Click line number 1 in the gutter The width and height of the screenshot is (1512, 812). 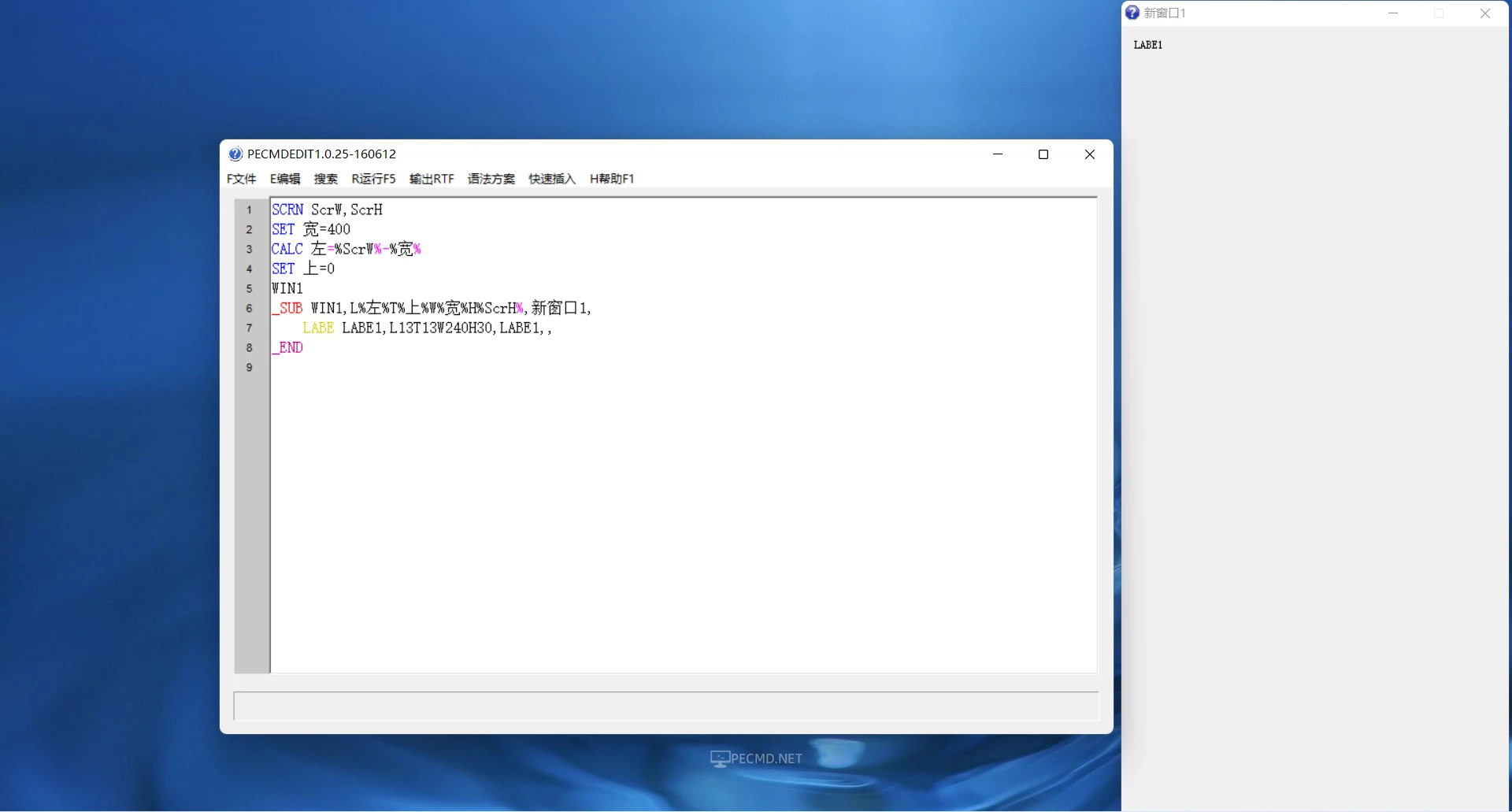250,210
